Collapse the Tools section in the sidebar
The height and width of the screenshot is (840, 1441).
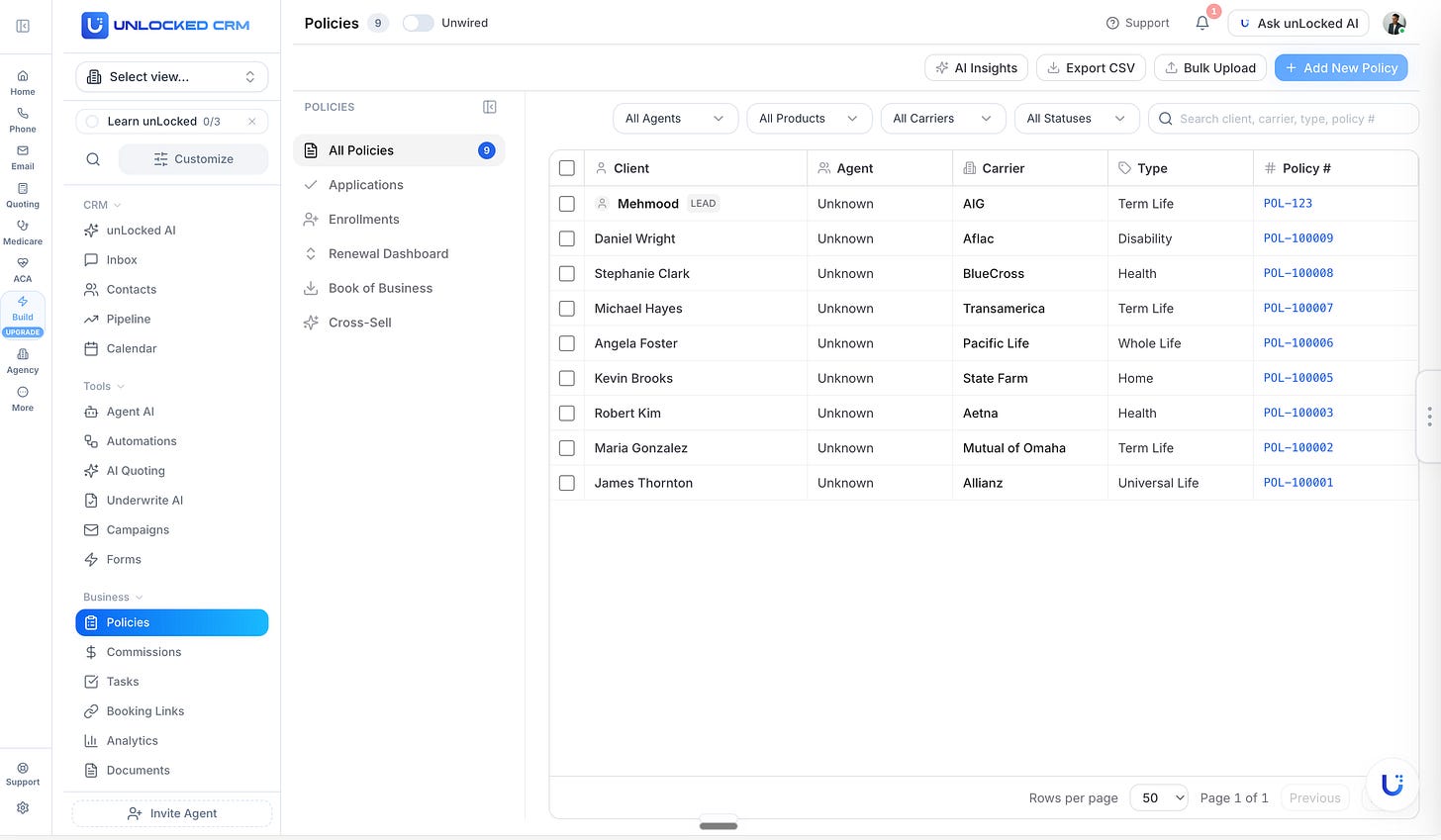coord(104,386)
